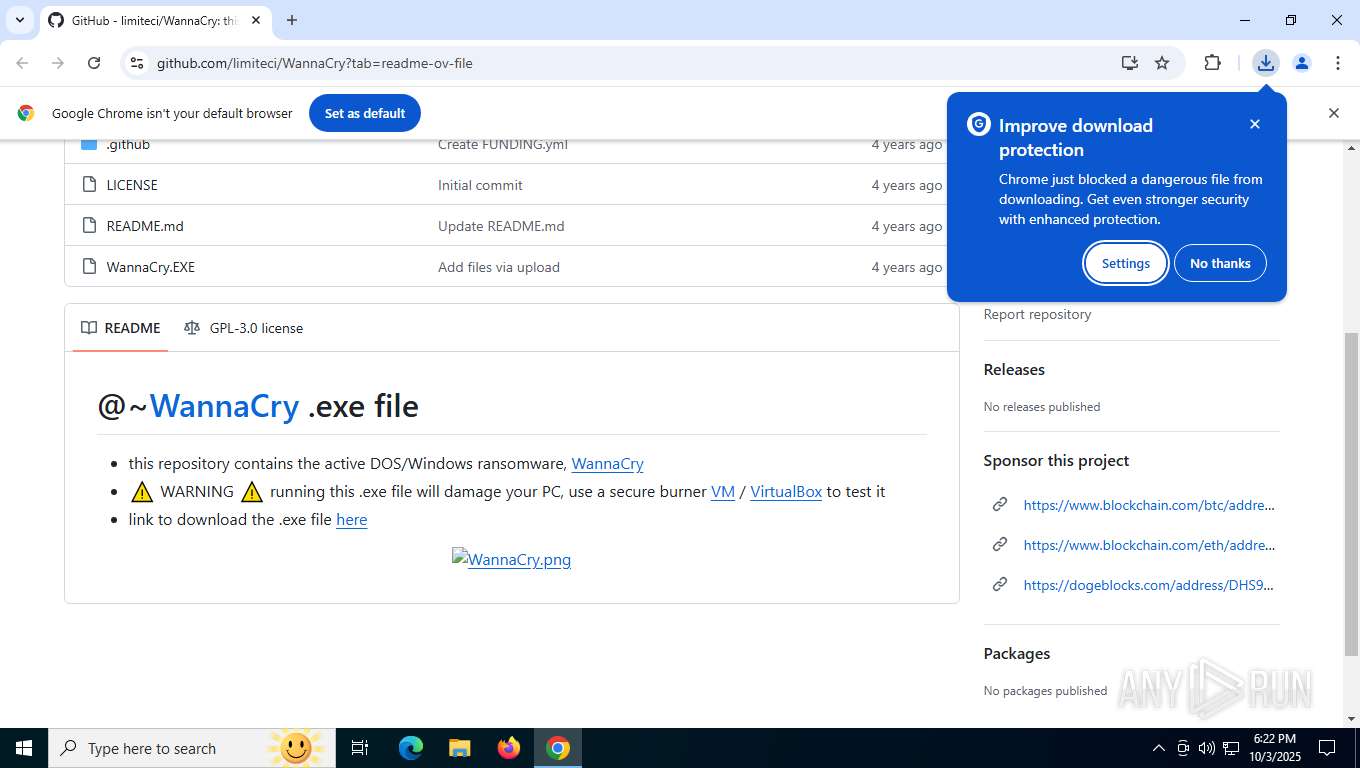
Task: Open File Explorer from taskbar
Action: coord(460,748)
